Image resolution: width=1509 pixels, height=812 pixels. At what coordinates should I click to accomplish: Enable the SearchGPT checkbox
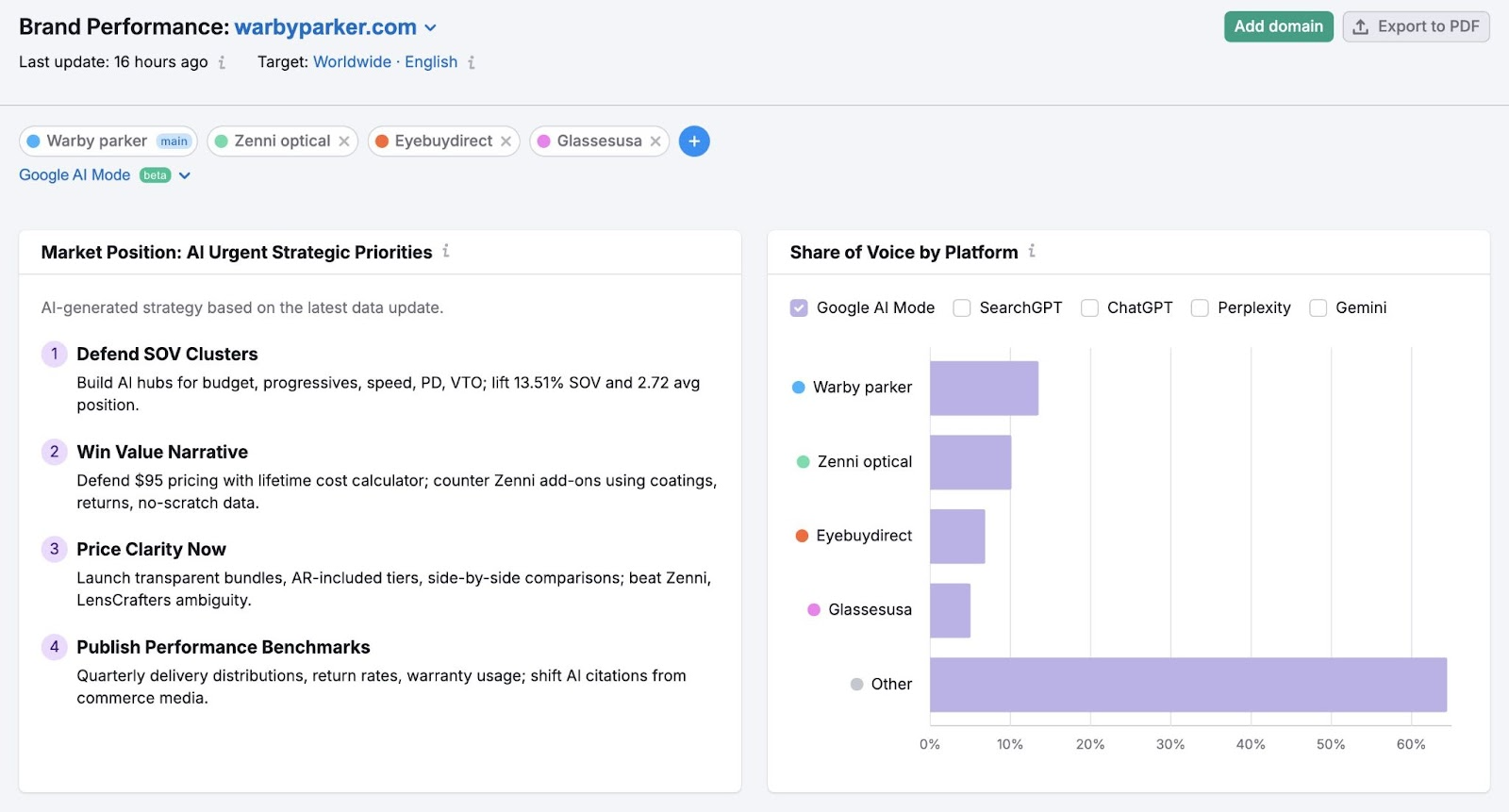pos(962,308)
